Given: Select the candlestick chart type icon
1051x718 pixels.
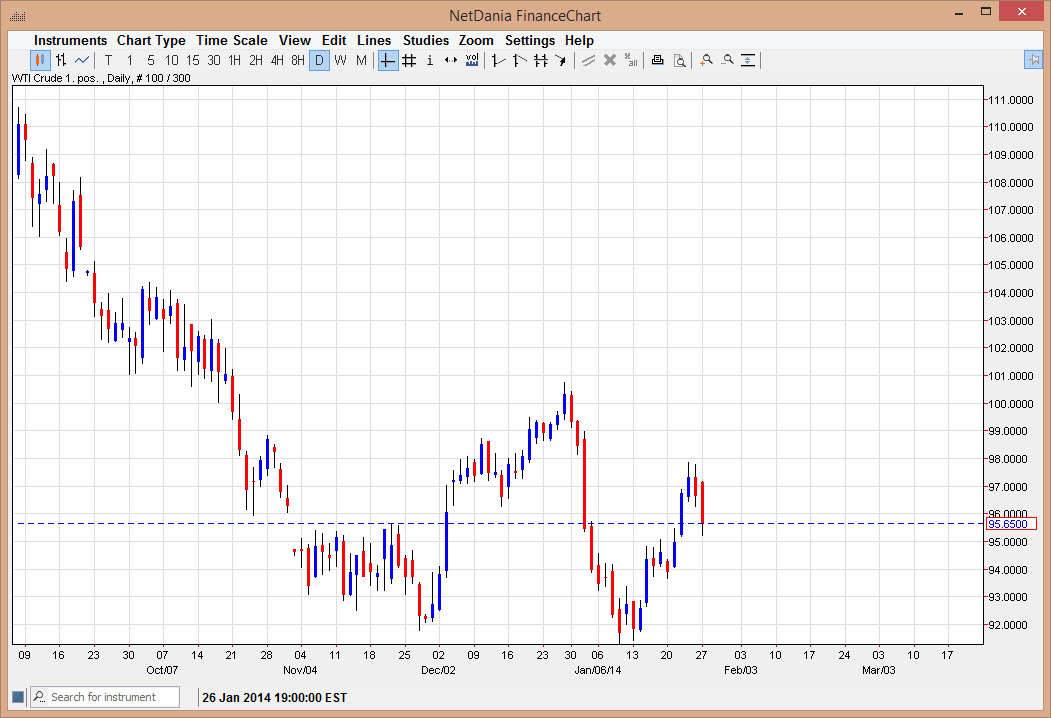Looking at the screenshot, I should (x=41, y=60).
